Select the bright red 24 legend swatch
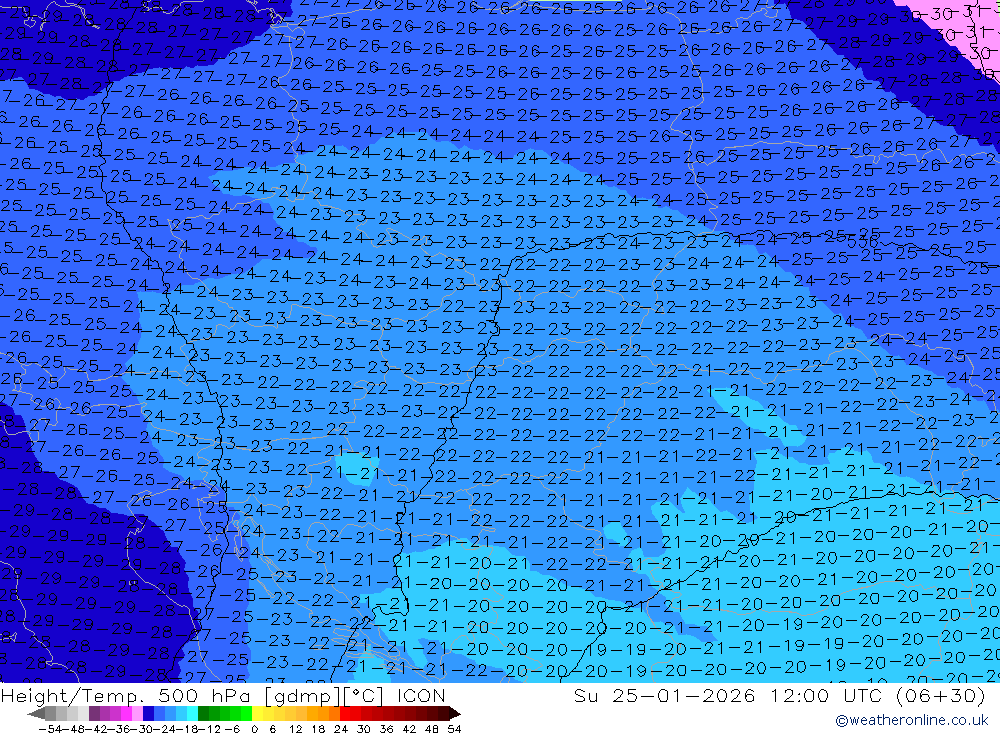Screen dimensions: 1000x733 [x=345, y=714]
